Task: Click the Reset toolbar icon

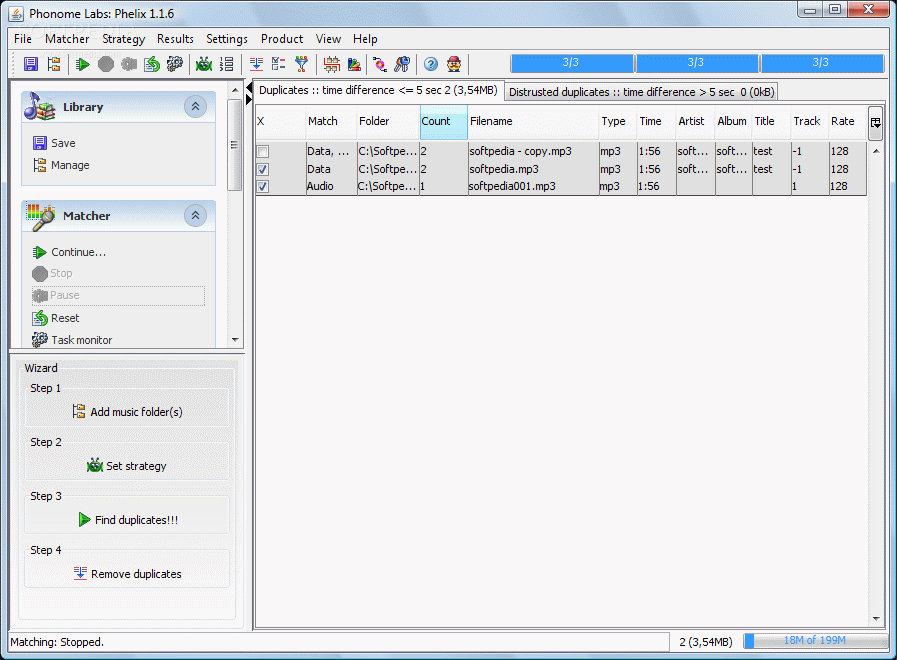Action: [152, 64]
